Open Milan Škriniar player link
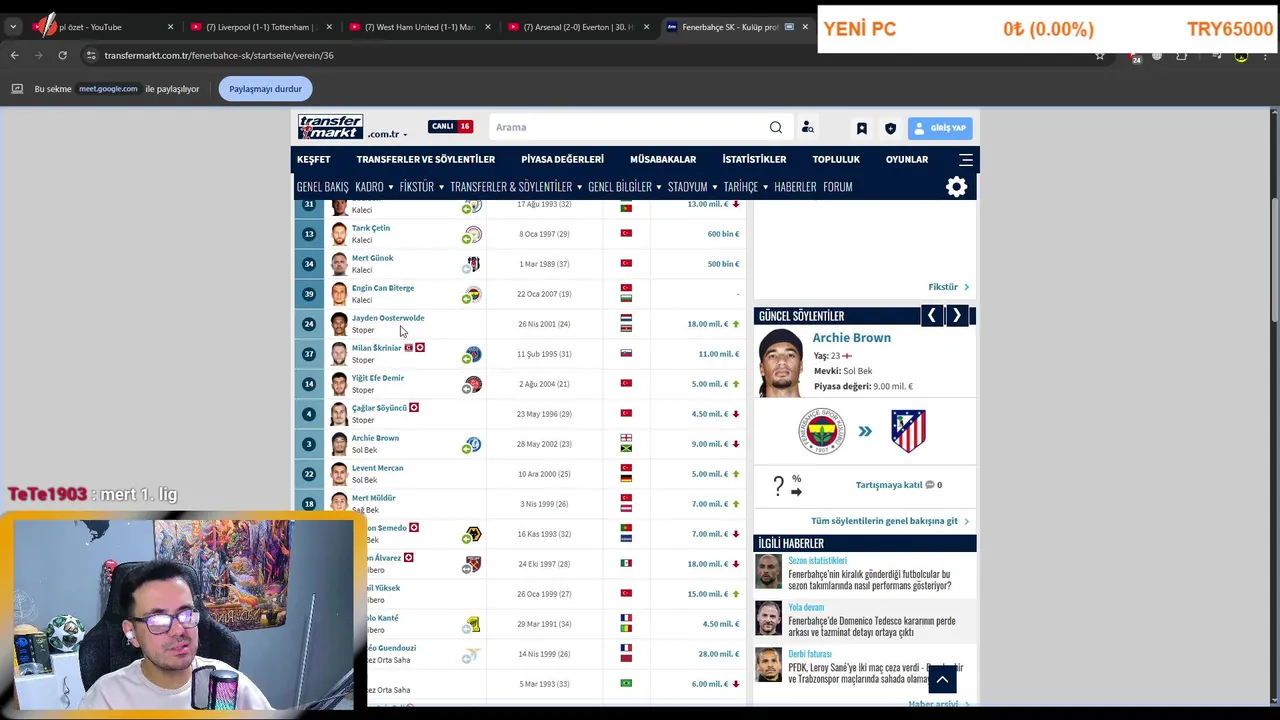 (x=376, y=348)
